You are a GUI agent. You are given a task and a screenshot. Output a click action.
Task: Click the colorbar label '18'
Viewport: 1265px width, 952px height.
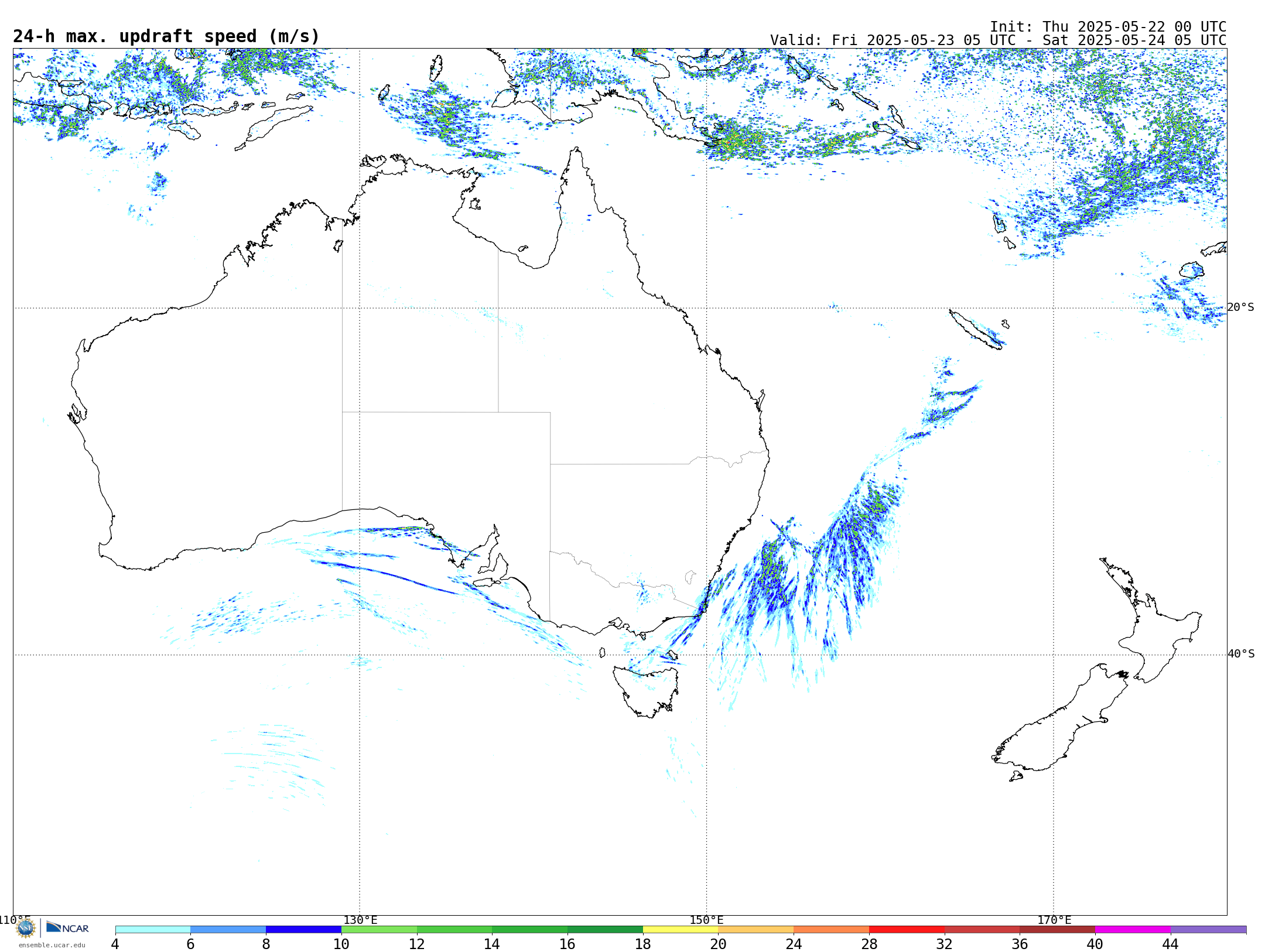pos(643,944)
